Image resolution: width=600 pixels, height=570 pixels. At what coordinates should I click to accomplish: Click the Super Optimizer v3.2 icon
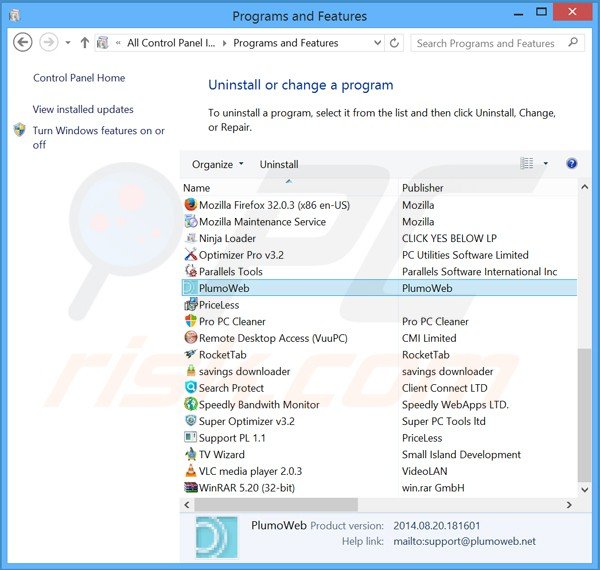click(191, 421)
